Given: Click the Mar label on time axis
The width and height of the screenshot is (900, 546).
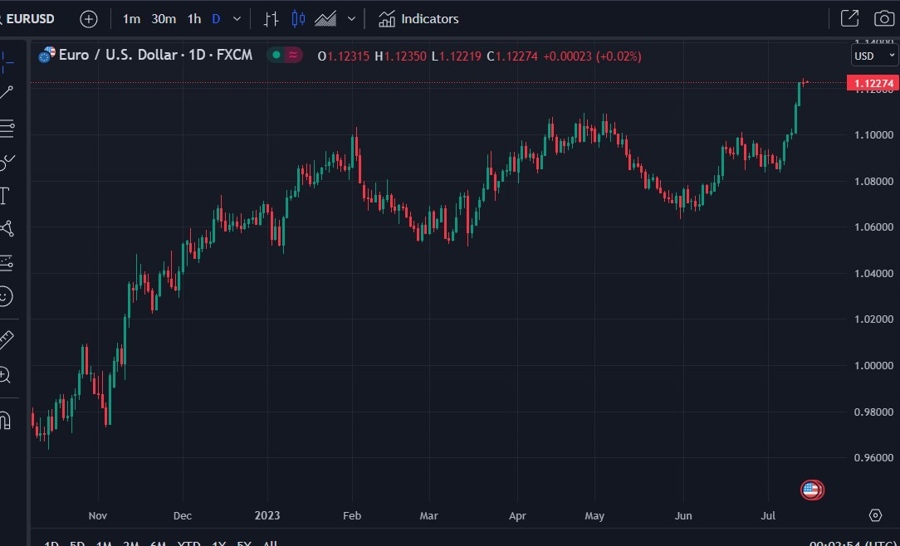Looking at the screenshot, I should coord(429,516).
